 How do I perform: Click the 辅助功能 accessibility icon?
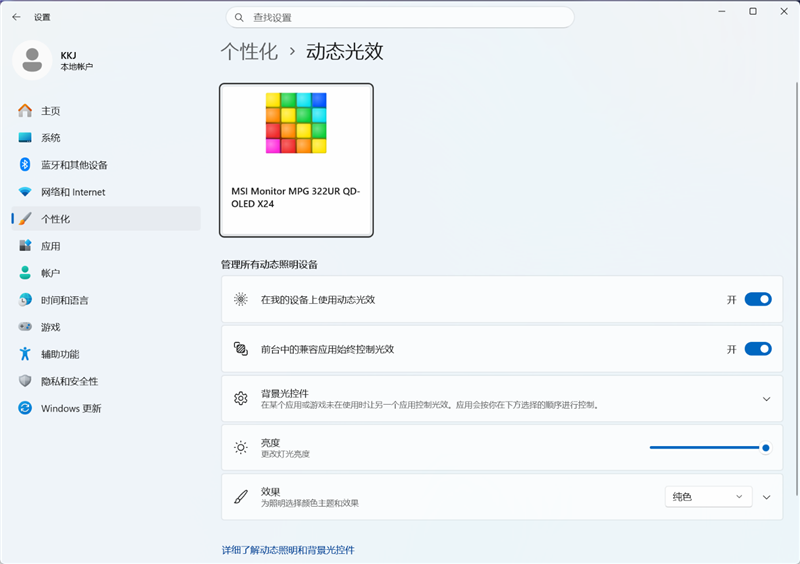tap(25, 354)
